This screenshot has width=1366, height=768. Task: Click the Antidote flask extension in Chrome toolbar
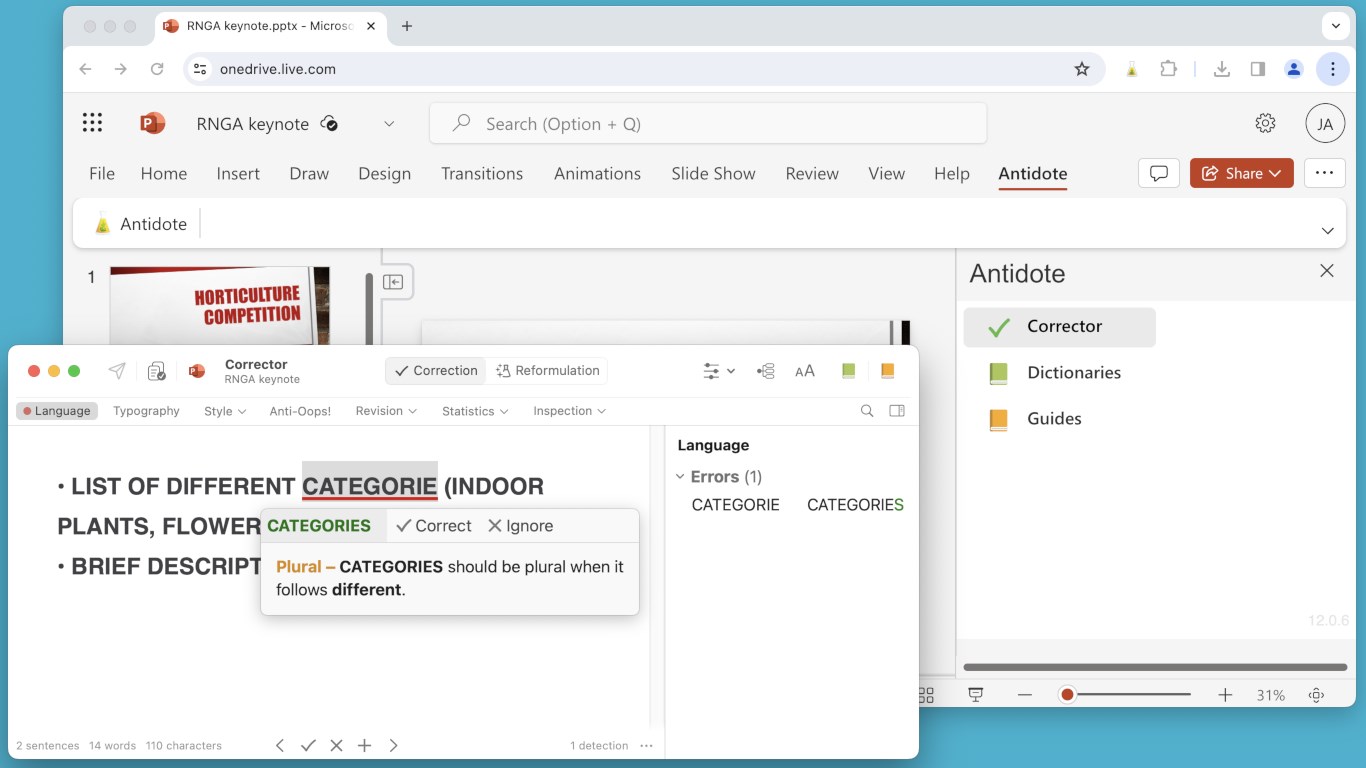1131,69
